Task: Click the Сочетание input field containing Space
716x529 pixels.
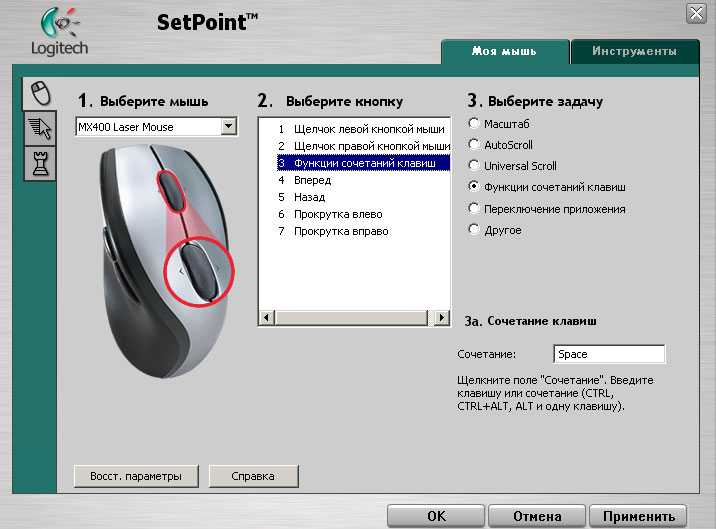Action: click(609, 354)
